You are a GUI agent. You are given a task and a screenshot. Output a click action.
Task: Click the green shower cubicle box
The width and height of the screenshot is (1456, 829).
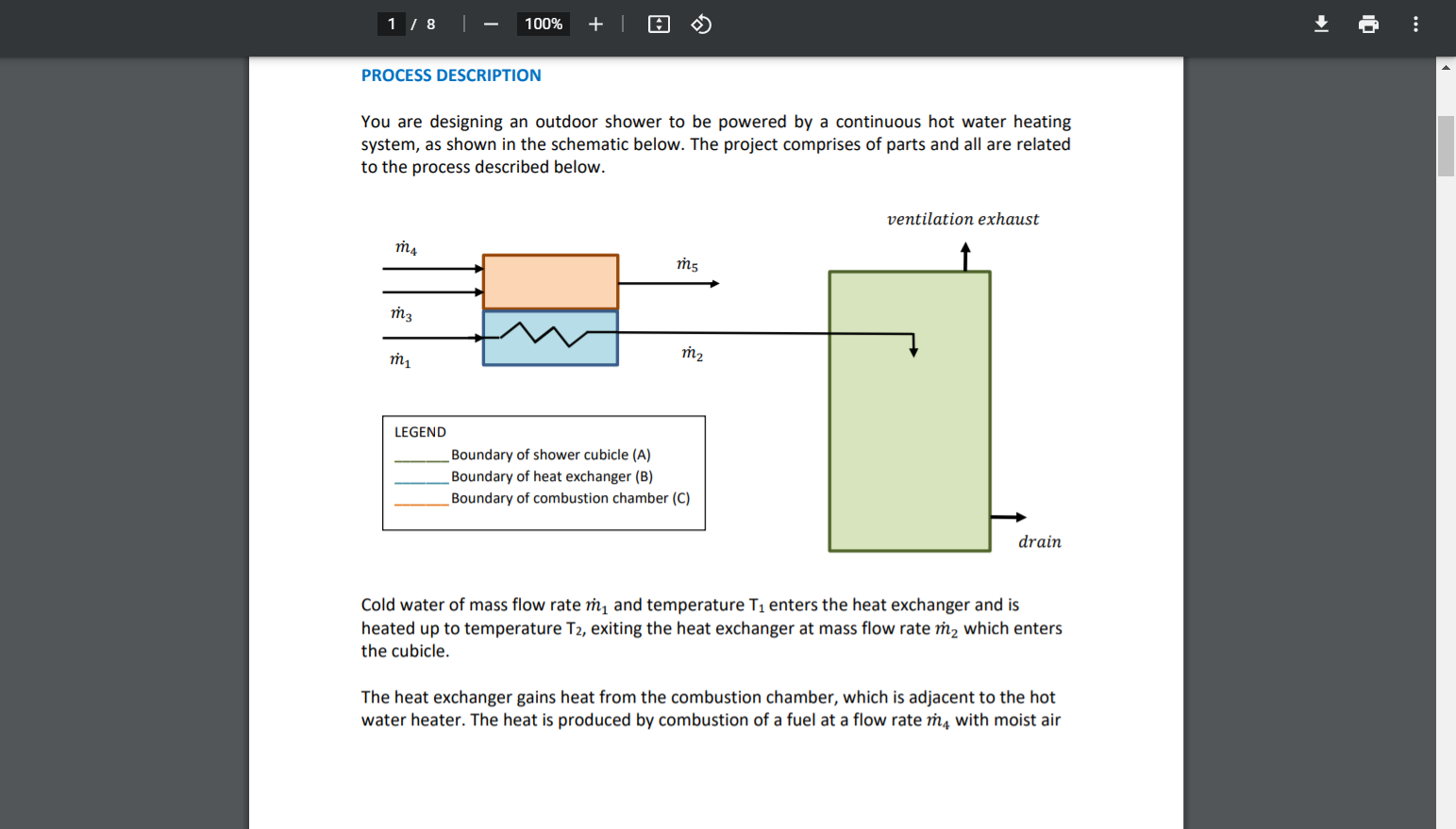[x=909, y=409]
